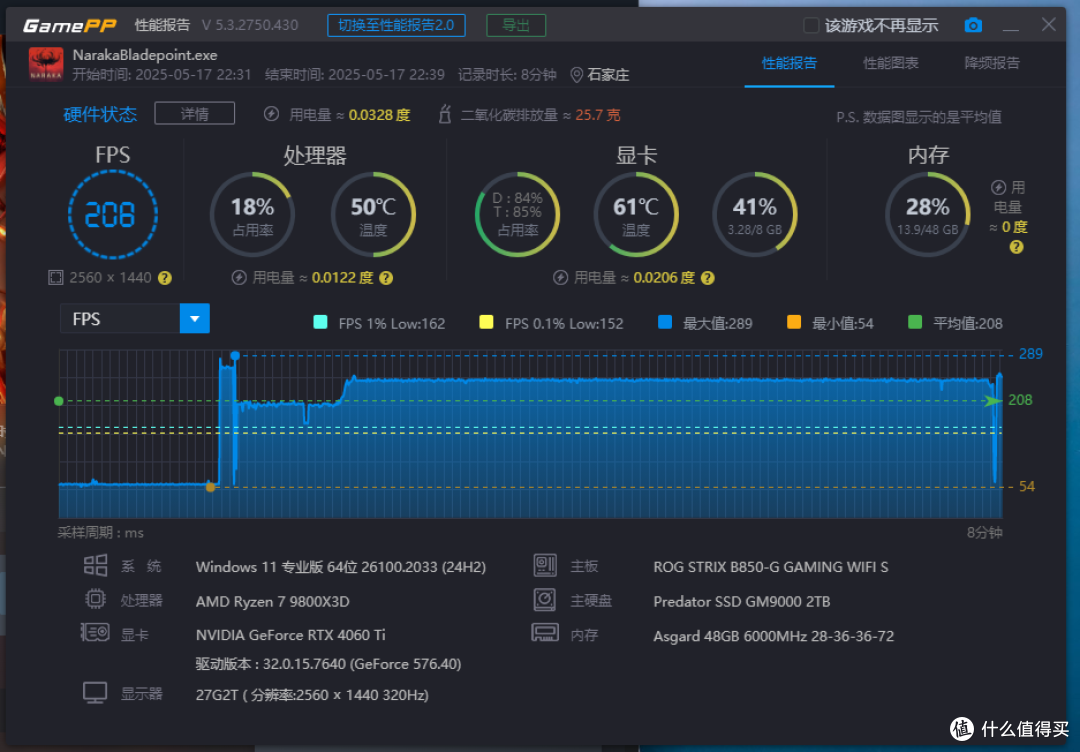Click NVIDIA GeForce RTX 4060 Ti text

(291, 635)
